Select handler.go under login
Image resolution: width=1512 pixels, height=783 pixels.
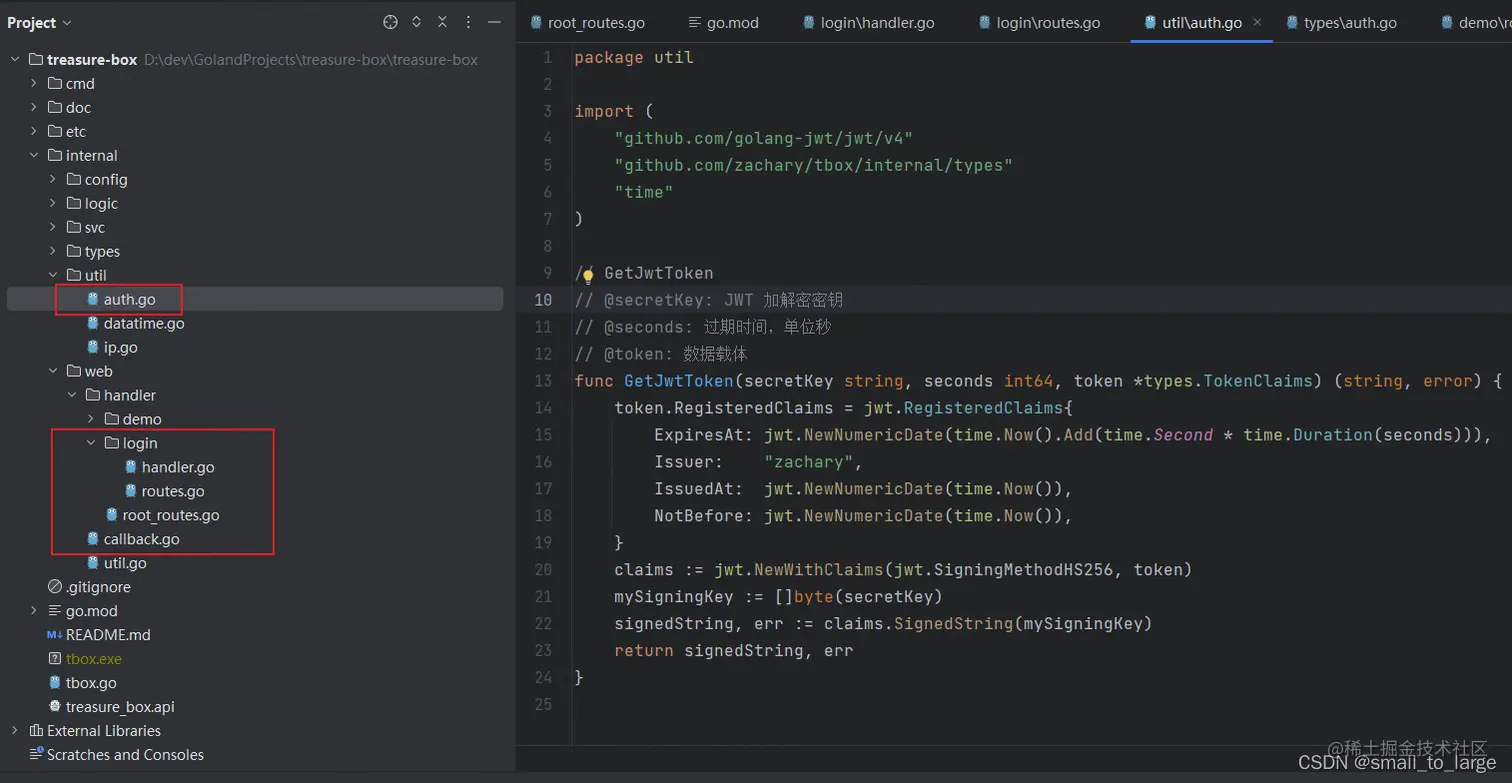pyautogui.click(x=178, y=467)
